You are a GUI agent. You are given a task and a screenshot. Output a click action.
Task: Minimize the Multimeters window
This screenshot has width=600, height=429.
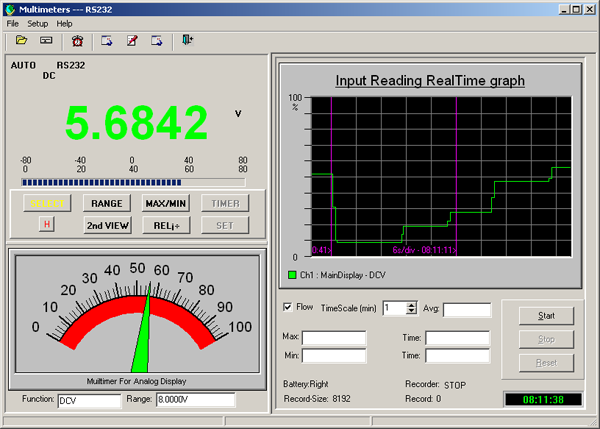[x=564, y=9]
